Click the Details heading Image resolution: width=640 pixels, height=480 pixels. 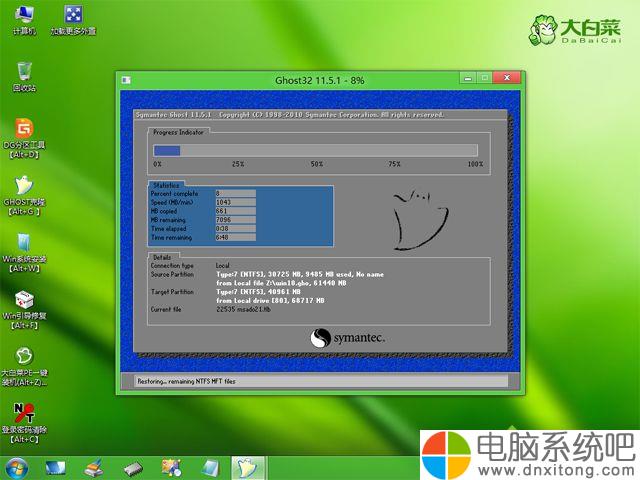pyautogui.click(x=162, y=257)
